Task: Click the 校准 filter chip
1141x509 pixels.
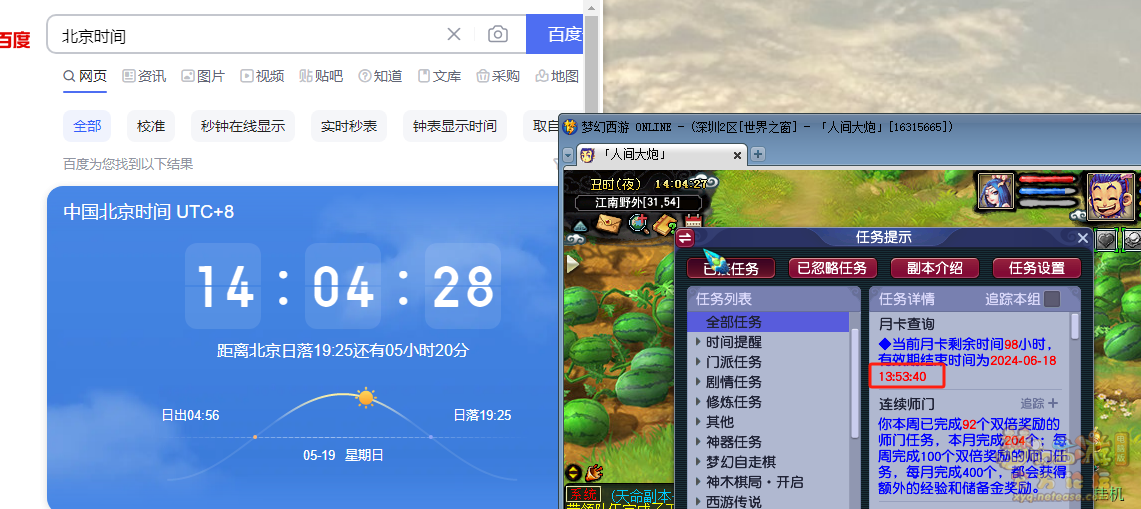Action: (151, 126)
